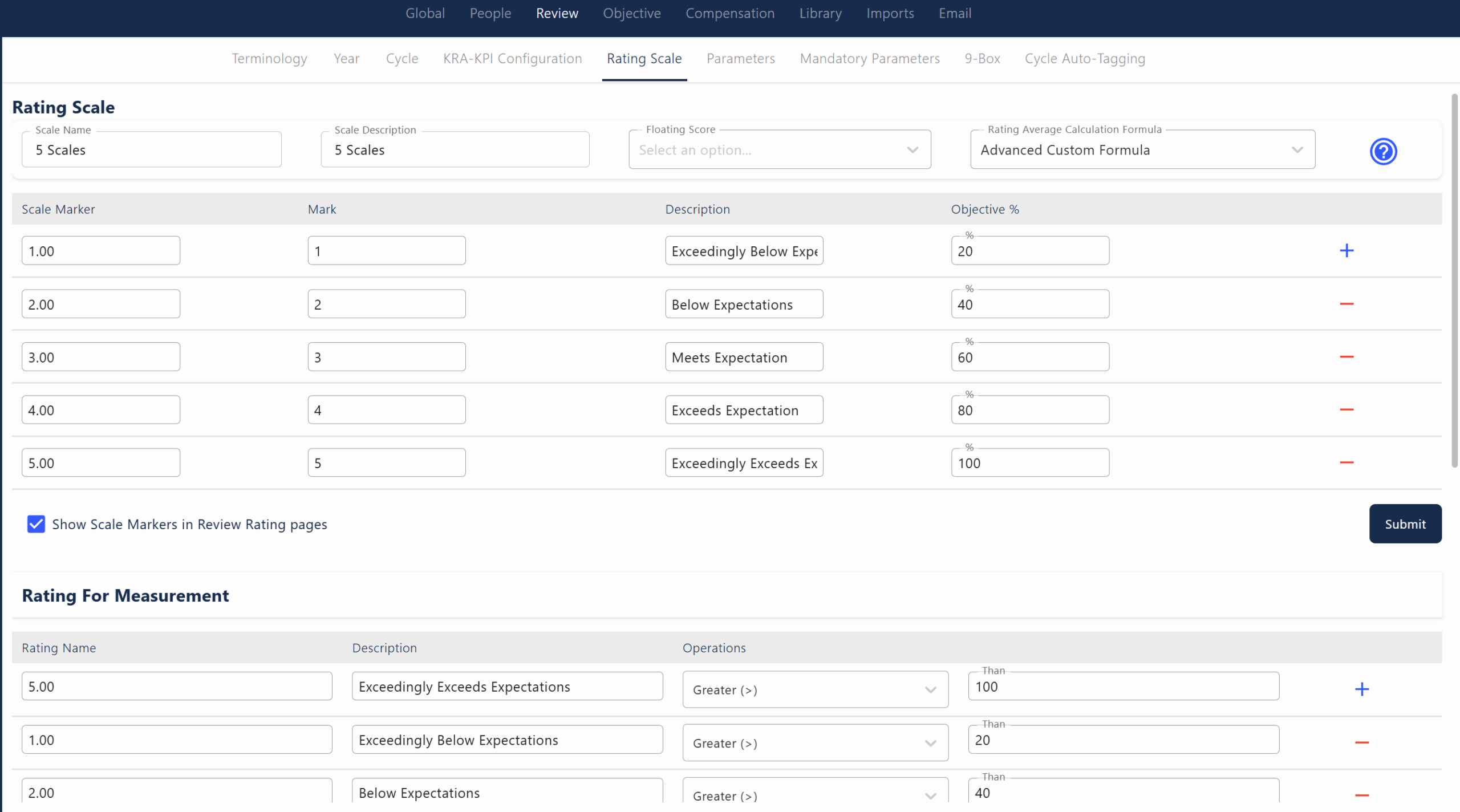This screenshot has width=1460, height=812.
Task: Open the Compensation menu
Action: click(730, 13)
